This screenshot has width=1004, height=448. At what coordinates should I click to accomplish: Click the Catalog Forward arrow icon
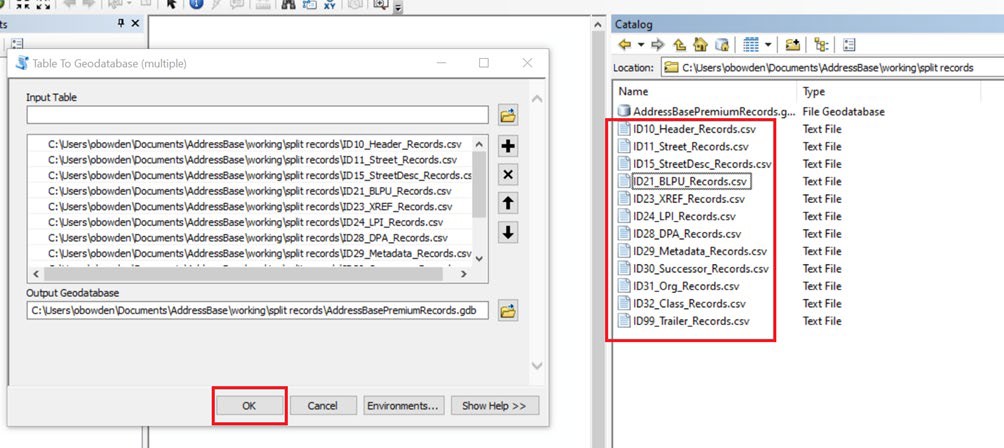(x=657, y=45)
